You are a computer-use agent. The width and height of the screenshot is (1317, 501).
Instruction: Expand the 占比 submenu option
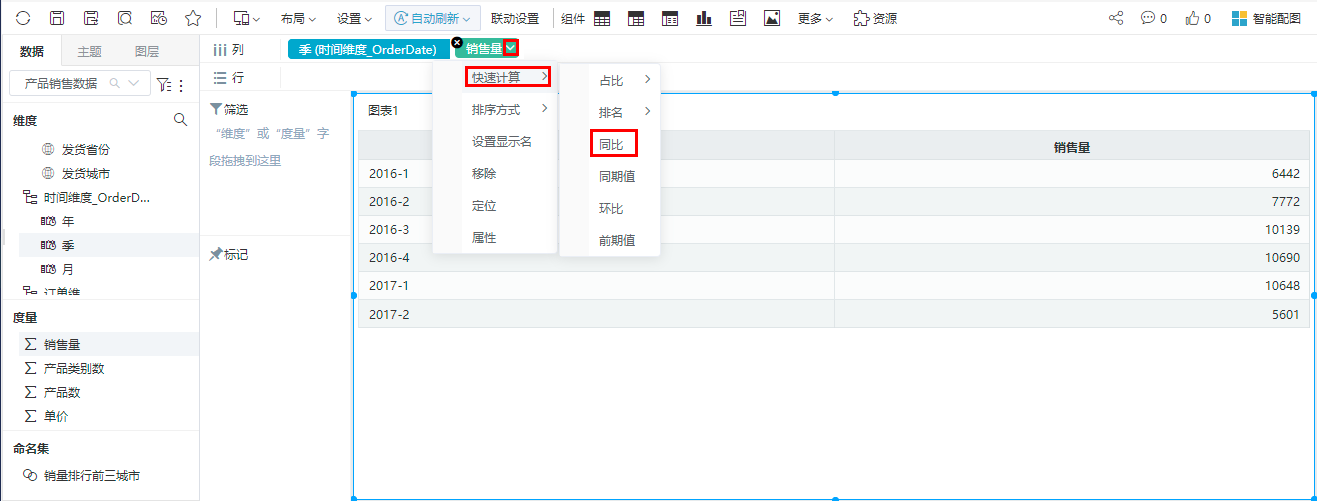click(610, 80)
